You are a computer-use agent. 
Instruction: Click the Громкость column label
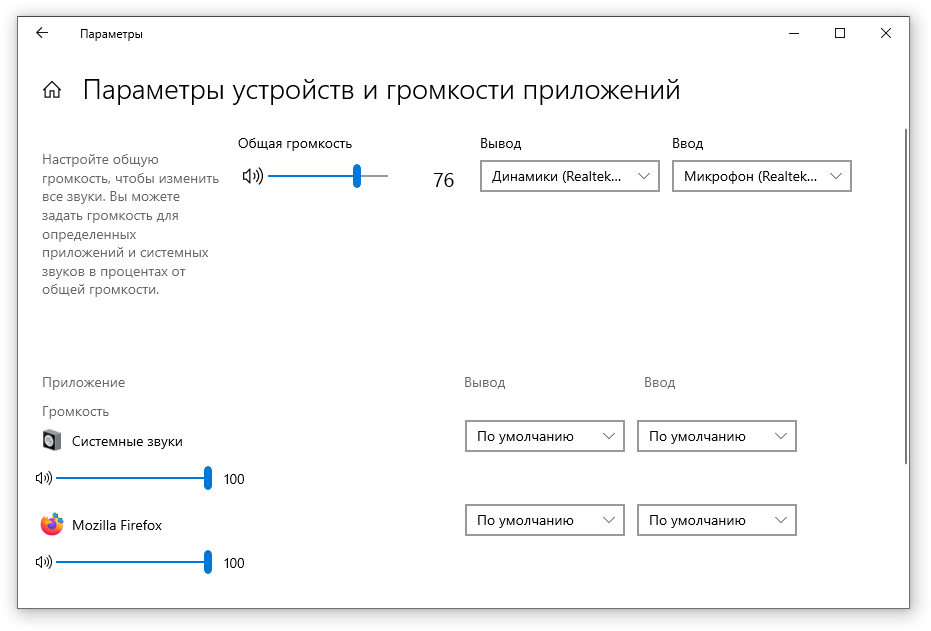tap(75, 411)
